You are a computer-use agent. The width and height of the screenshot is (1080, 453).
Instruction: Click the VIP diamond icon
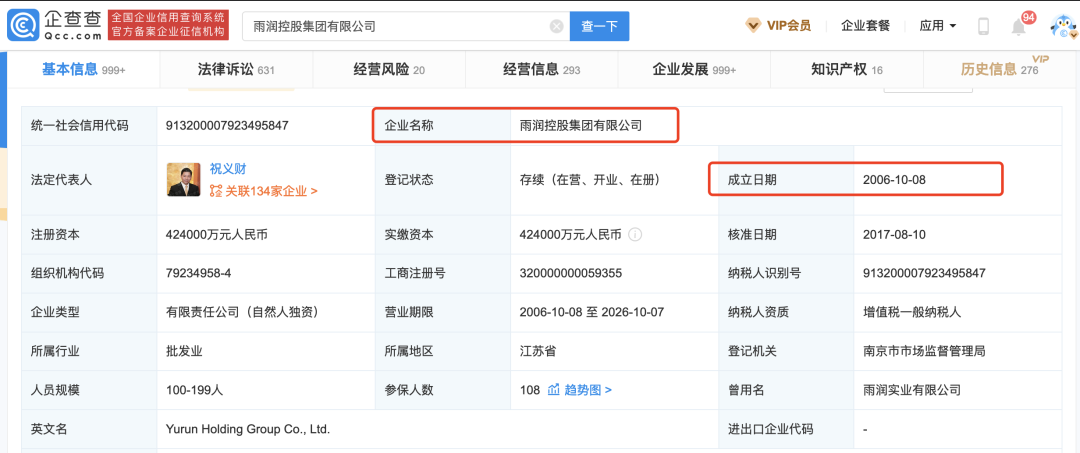(753, 26)
